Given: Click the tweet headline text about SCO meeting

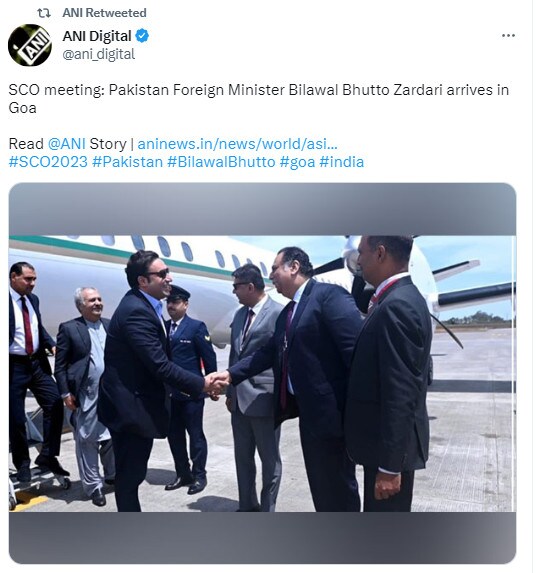Looking at the screenshot, I should [259, 99].
